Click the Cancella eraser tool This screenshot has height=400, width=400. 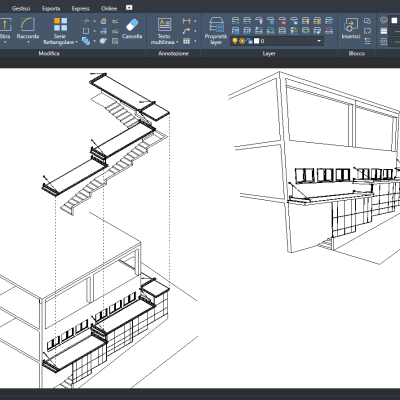click(x=132, y=29)
